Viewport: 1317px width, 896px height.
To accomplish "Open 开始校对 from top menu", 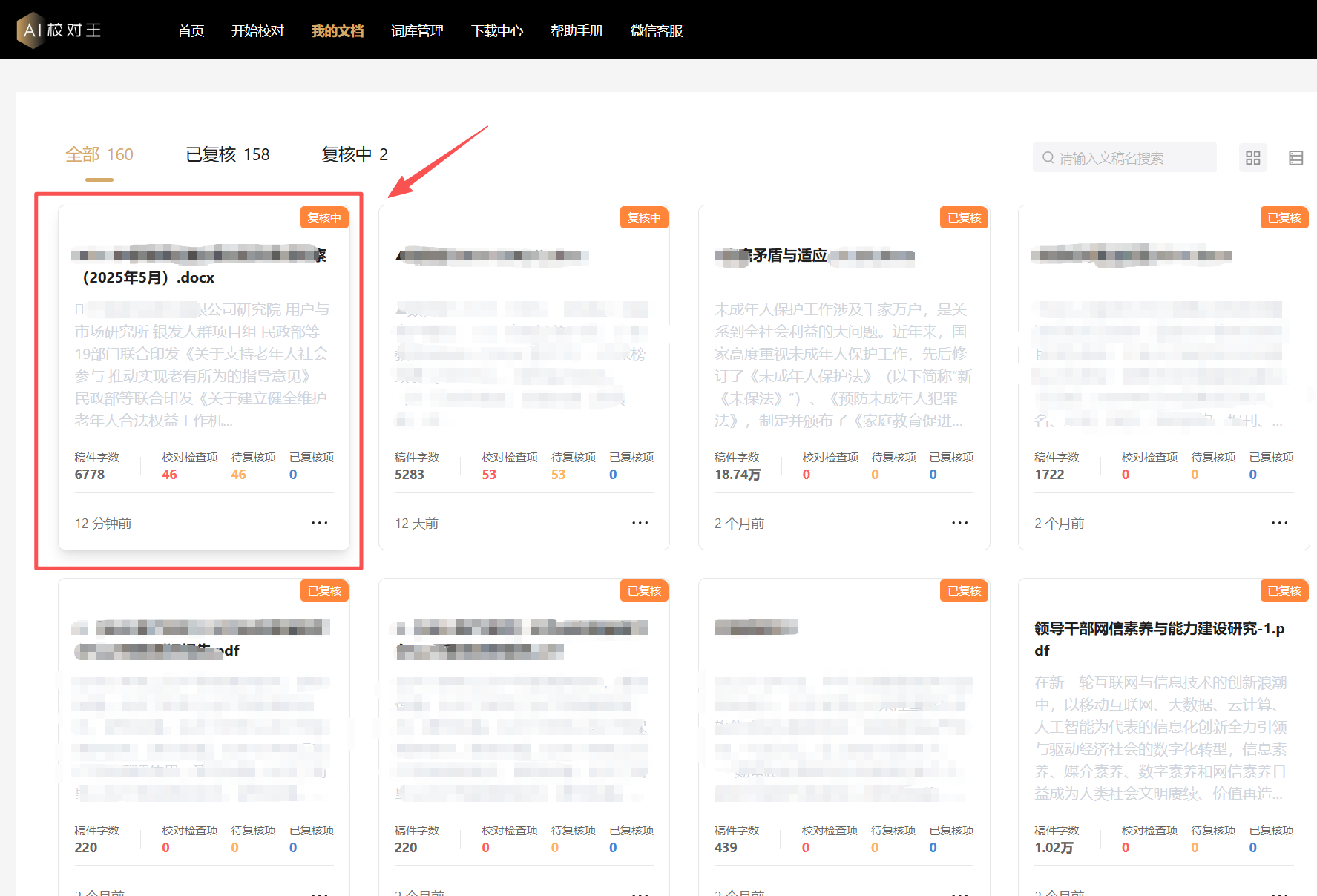I will click(x=257, y=31).
